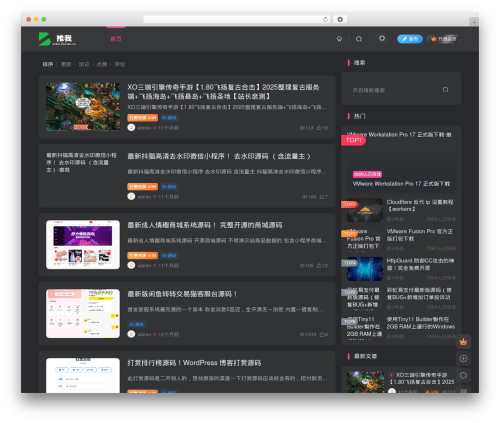This screenshot has height=423, width=500.
Task: Click like icon on 商城系统源码 post
Action: (x=319, y=266)
